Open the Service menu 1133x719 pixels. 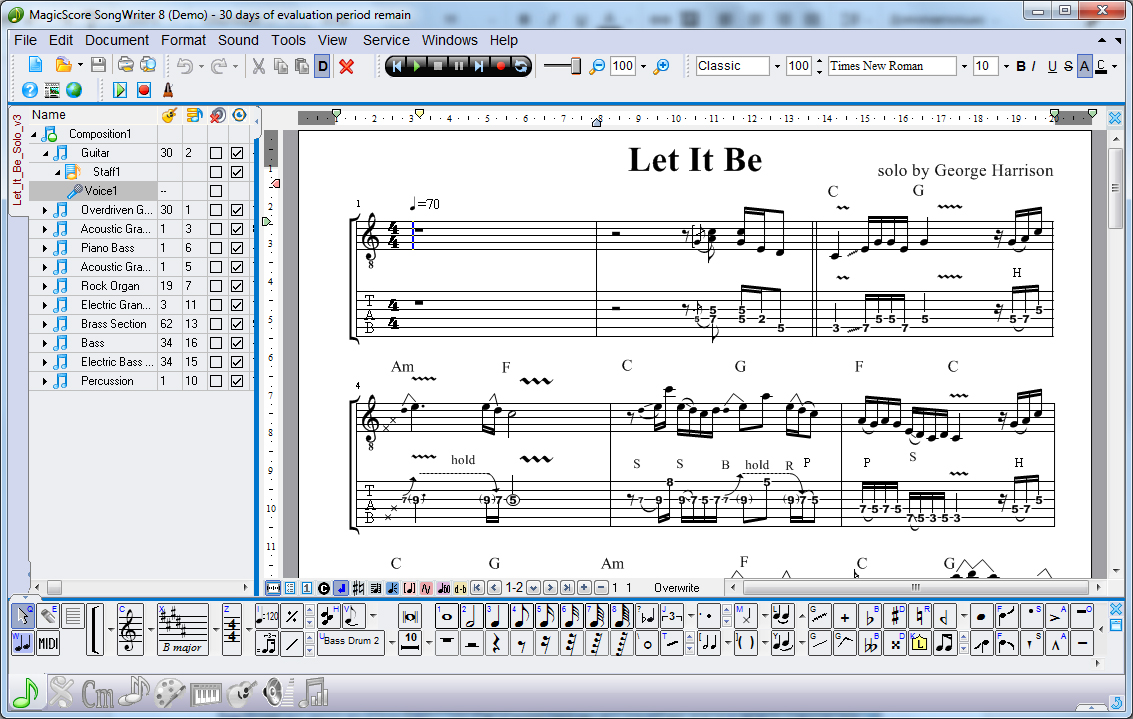pyautogui.click(x=386, y=40)
